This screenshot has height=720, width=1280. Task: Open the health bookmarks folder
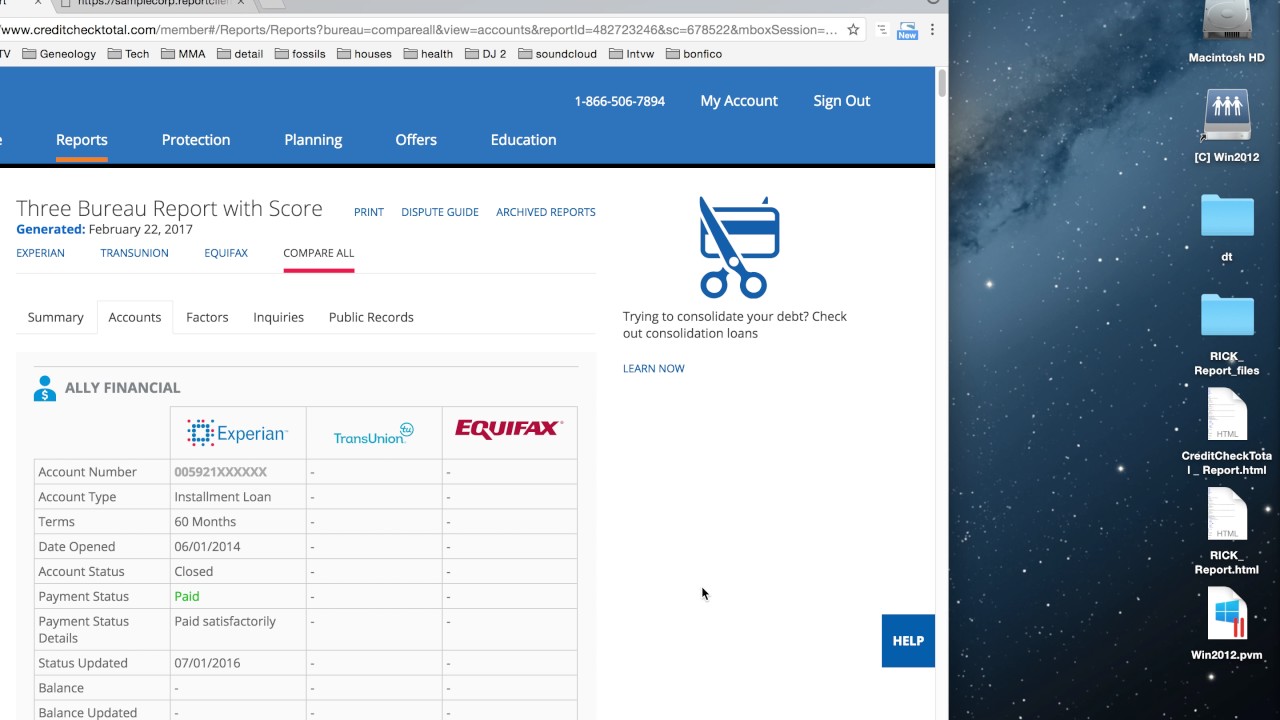428,54
